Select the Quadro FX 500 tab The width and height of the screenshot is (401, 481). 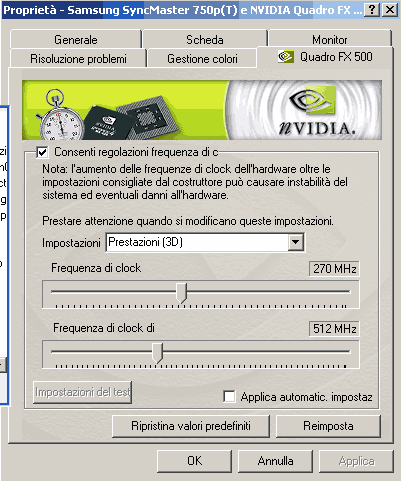tap(325, 57)
